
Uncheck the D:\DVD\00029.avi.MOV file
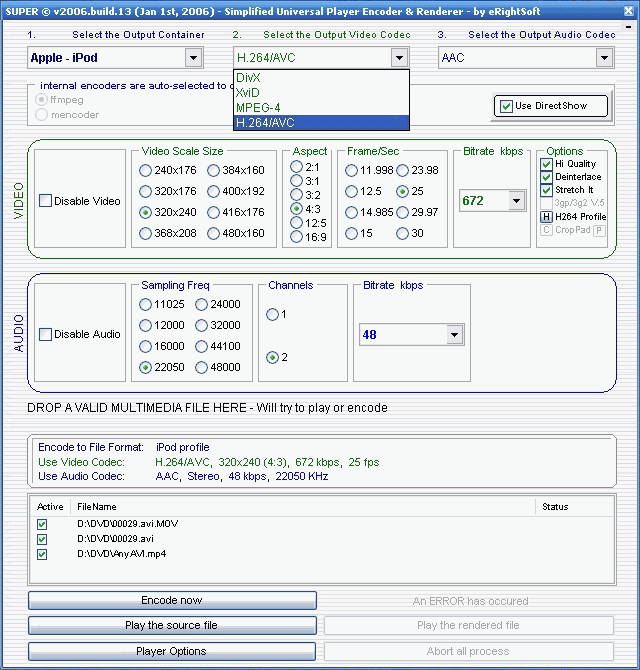click(x=42, y=524)
